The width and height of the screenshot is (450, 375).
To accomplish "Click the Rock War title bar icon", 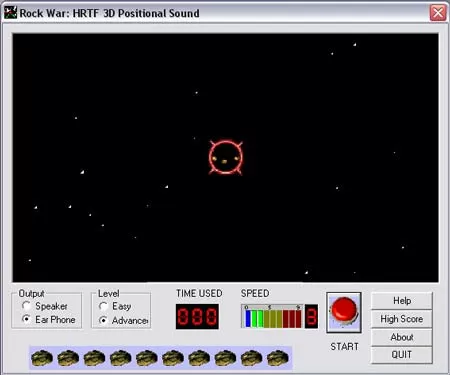I will (10, 13).
